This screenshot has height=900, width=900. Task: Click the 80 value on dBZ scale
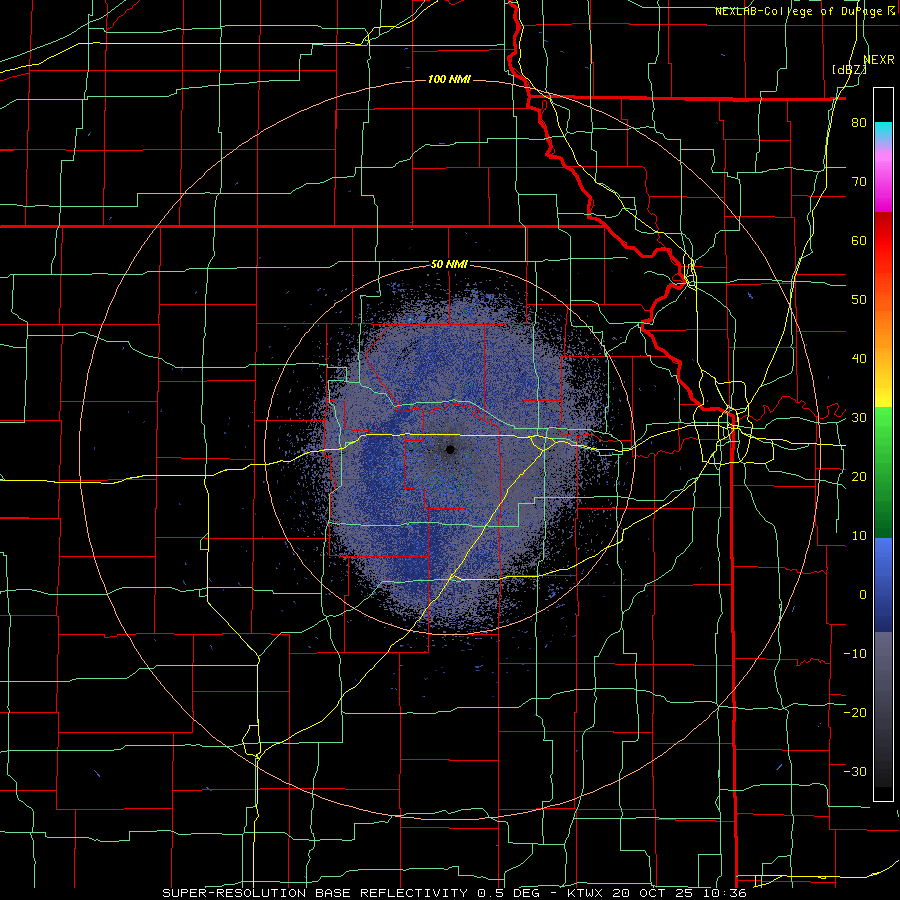(x=859, y=123)
